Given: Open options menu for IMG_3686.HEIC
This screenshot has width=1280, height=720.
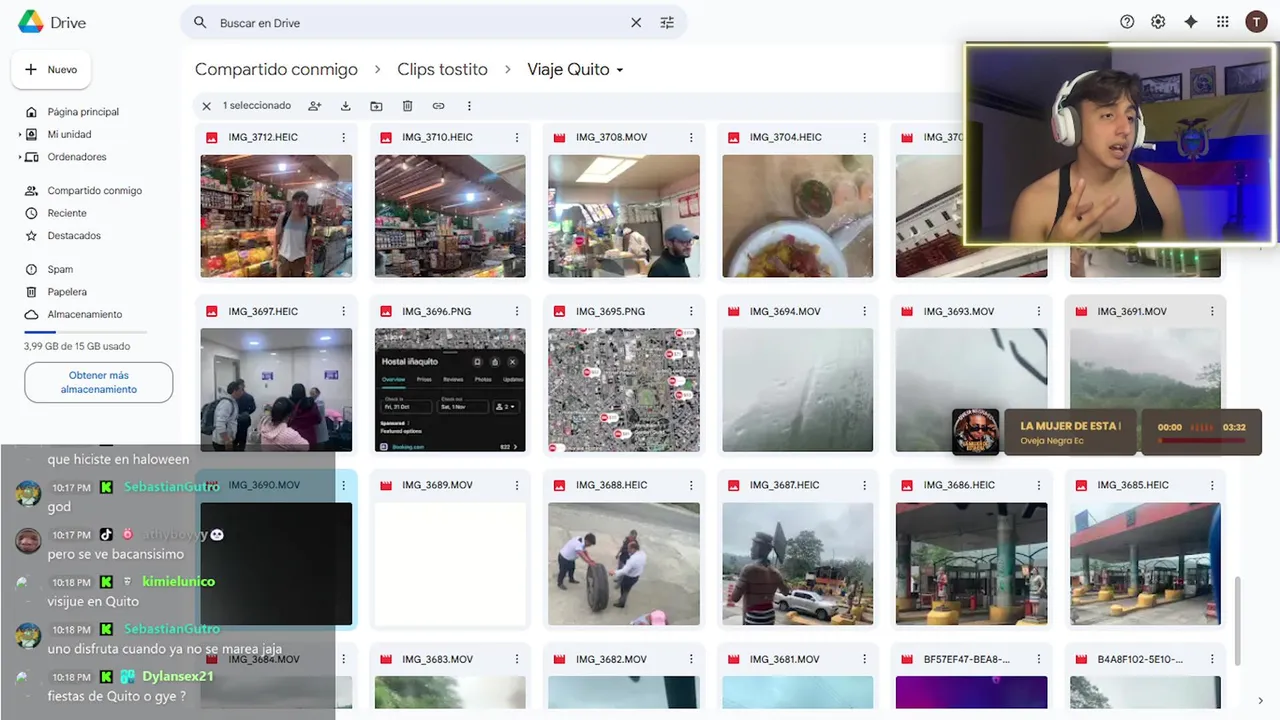Looking at the screenshot, I should [x=1039, y=485].
